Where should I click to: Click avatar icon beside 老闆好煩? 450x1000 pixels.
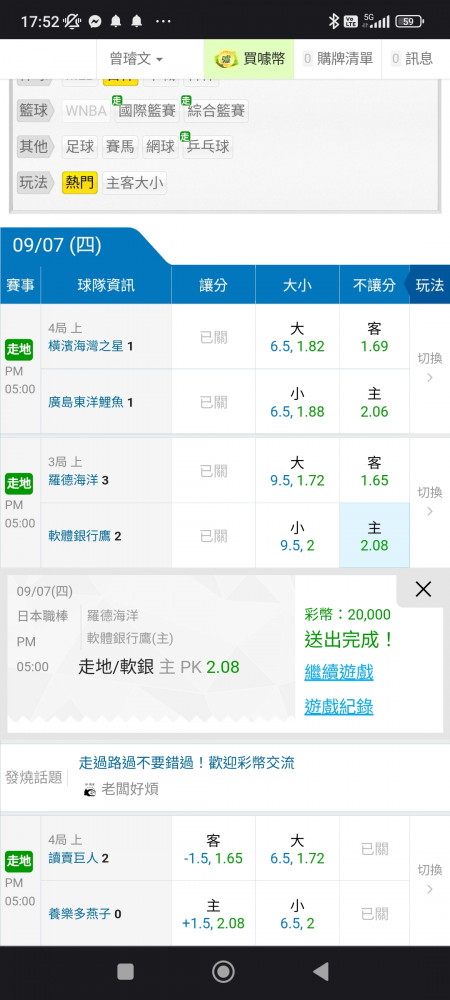tap(90, 790)
